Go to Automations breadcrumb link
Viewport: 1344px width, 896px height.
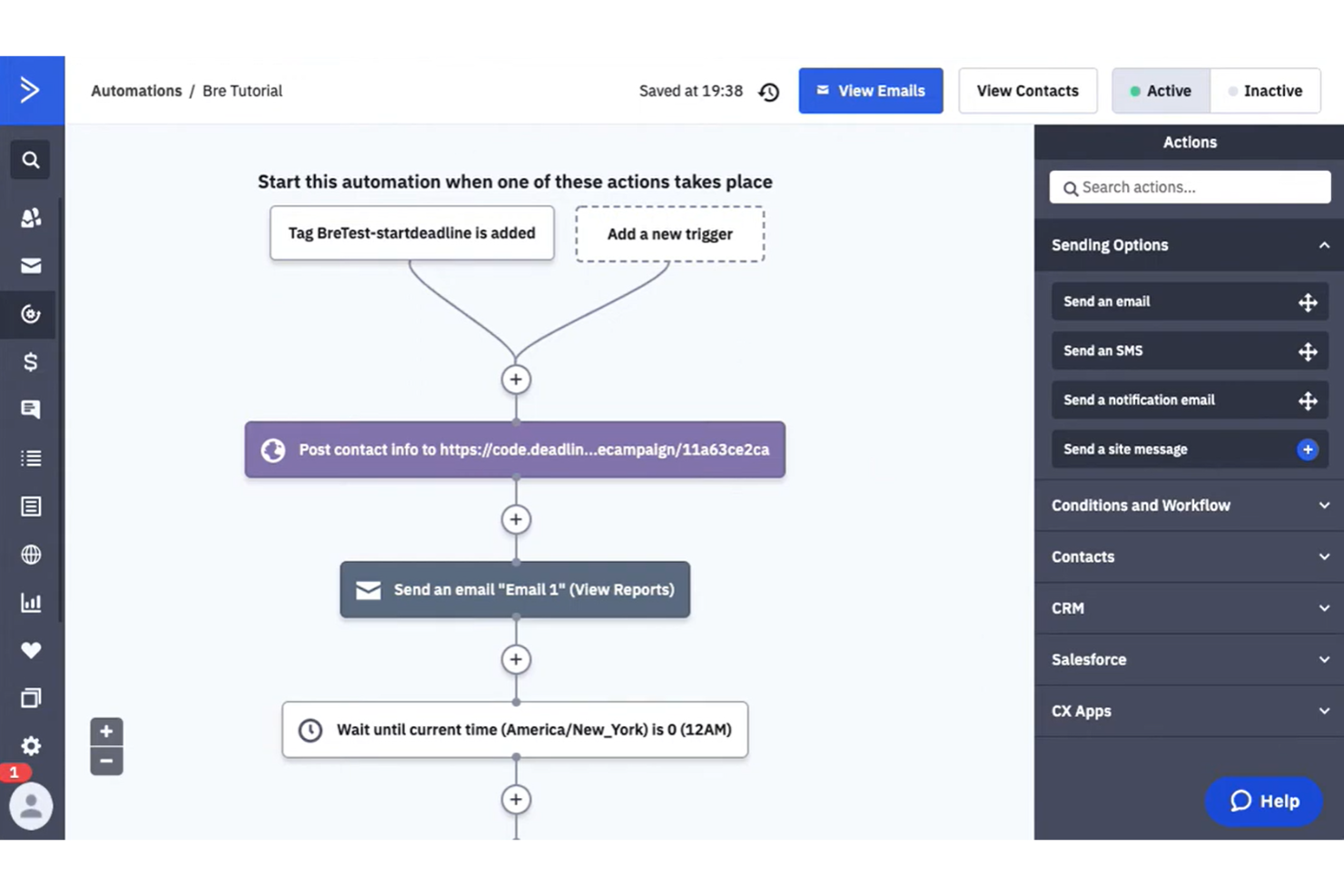click(136, 91)
